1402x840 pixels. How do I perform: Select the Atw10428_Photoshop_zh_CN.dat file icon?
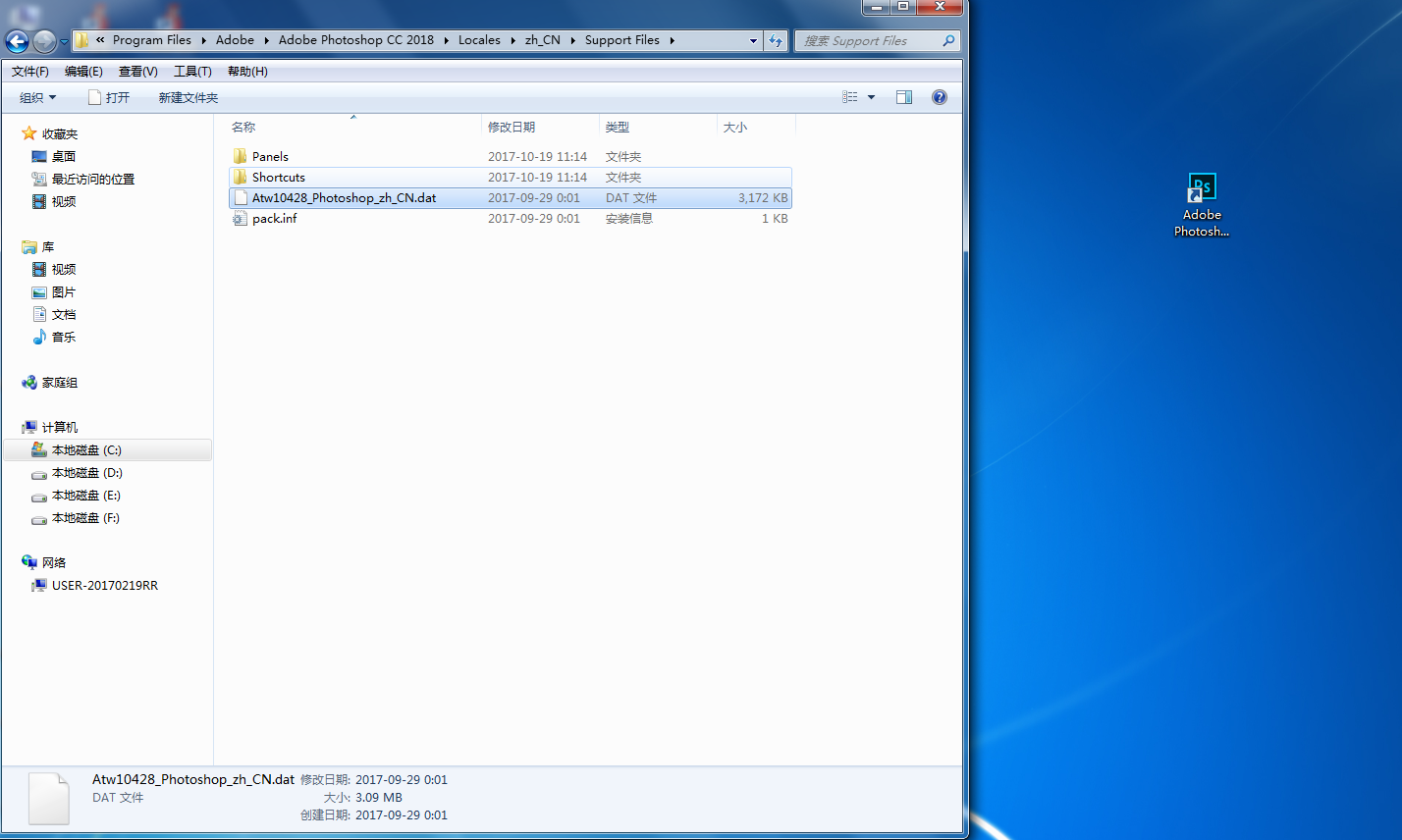tap(240, 197)
